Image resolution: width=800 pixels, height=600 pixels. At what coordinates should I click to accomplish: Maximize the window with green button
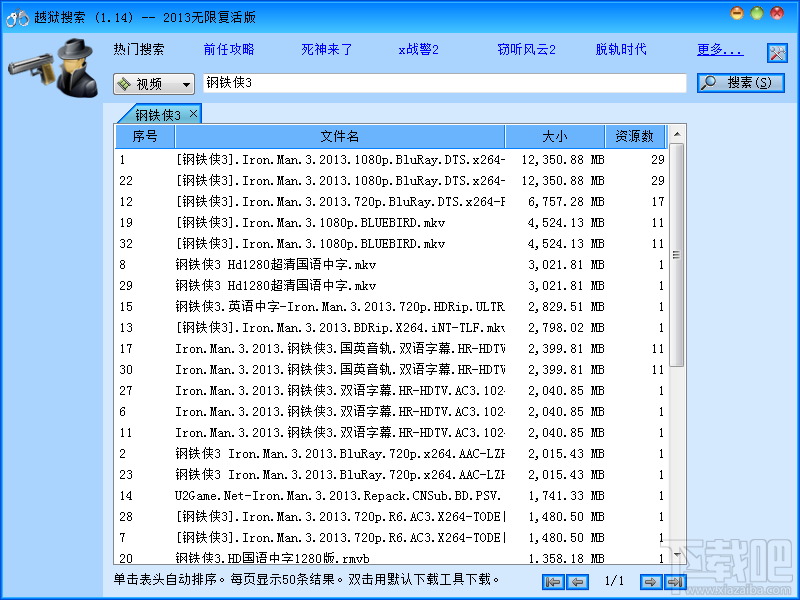tap(757, 13)
